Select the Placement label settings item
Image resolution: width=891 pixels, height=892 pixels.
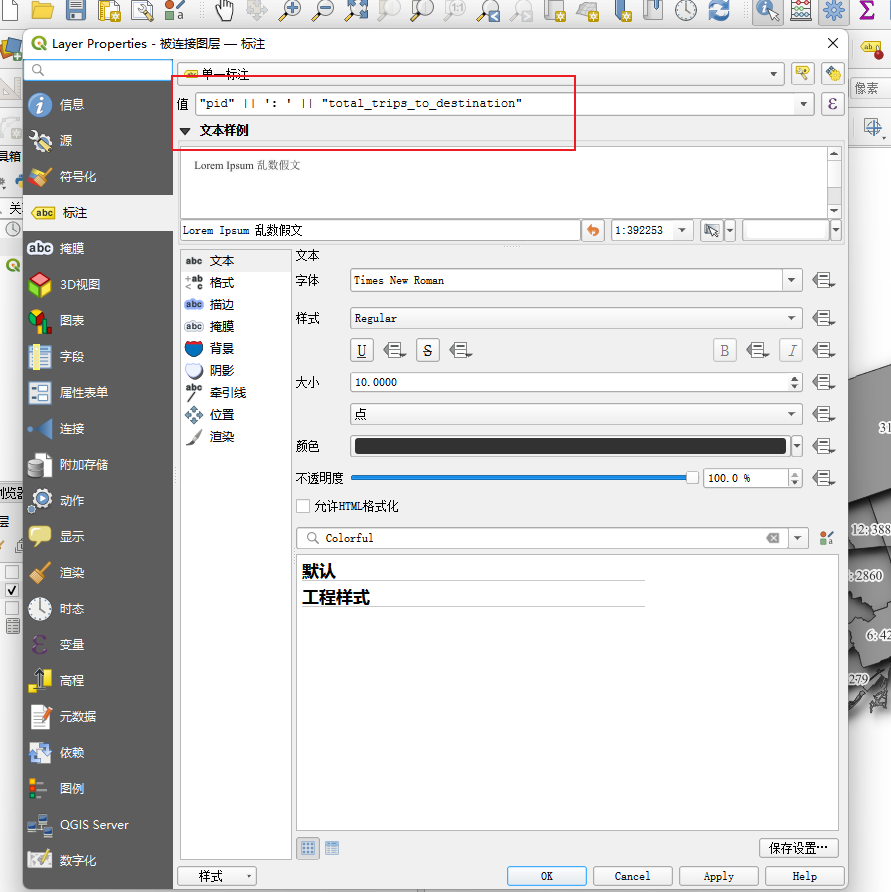[234, 414]
